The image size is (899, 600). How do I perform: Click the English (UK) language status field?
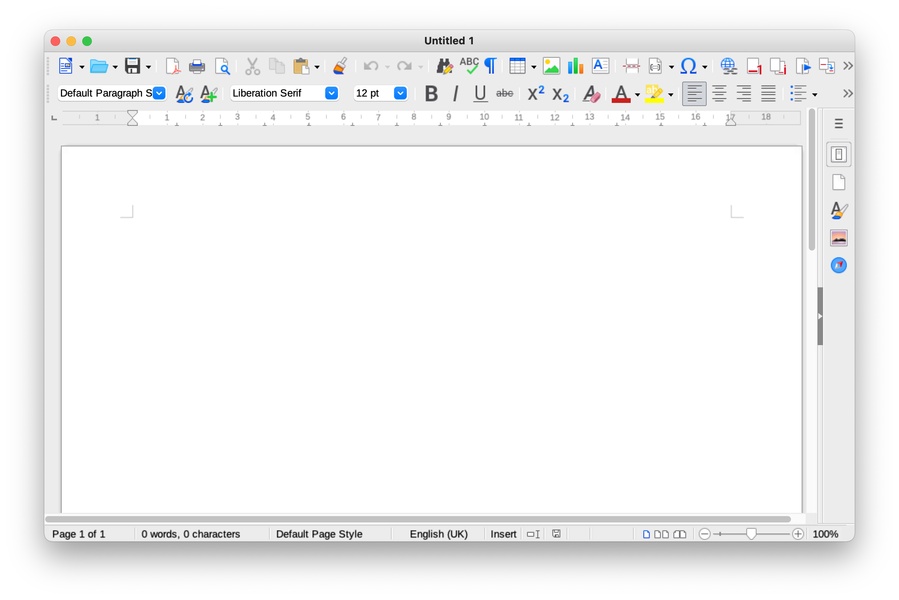(x=438, y=534)
